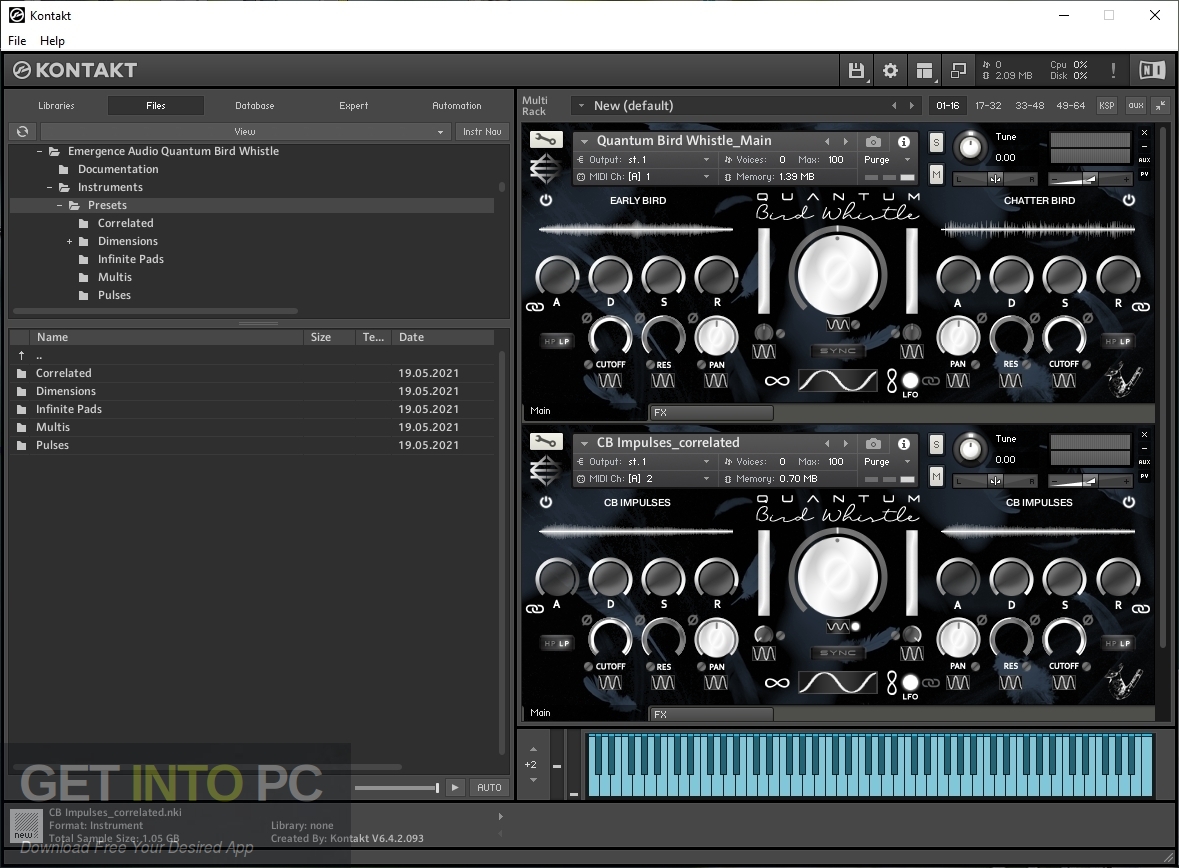Open wrench edit mode for Quantum Bird Whistle_Main
The height and width of the screenshot is (868, 1179).
coord(545,140)
